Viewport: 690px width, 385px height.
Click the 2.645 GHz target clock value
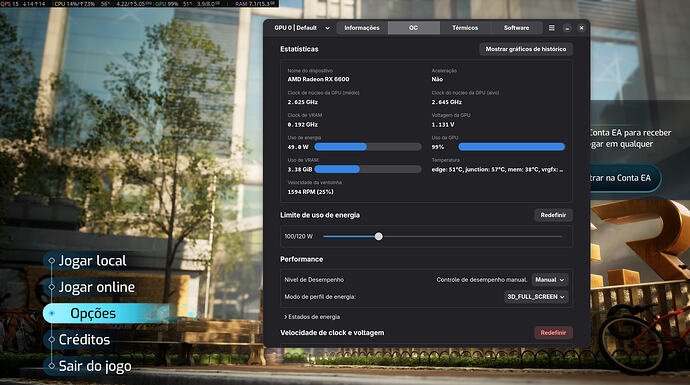(x=446, y=102)
